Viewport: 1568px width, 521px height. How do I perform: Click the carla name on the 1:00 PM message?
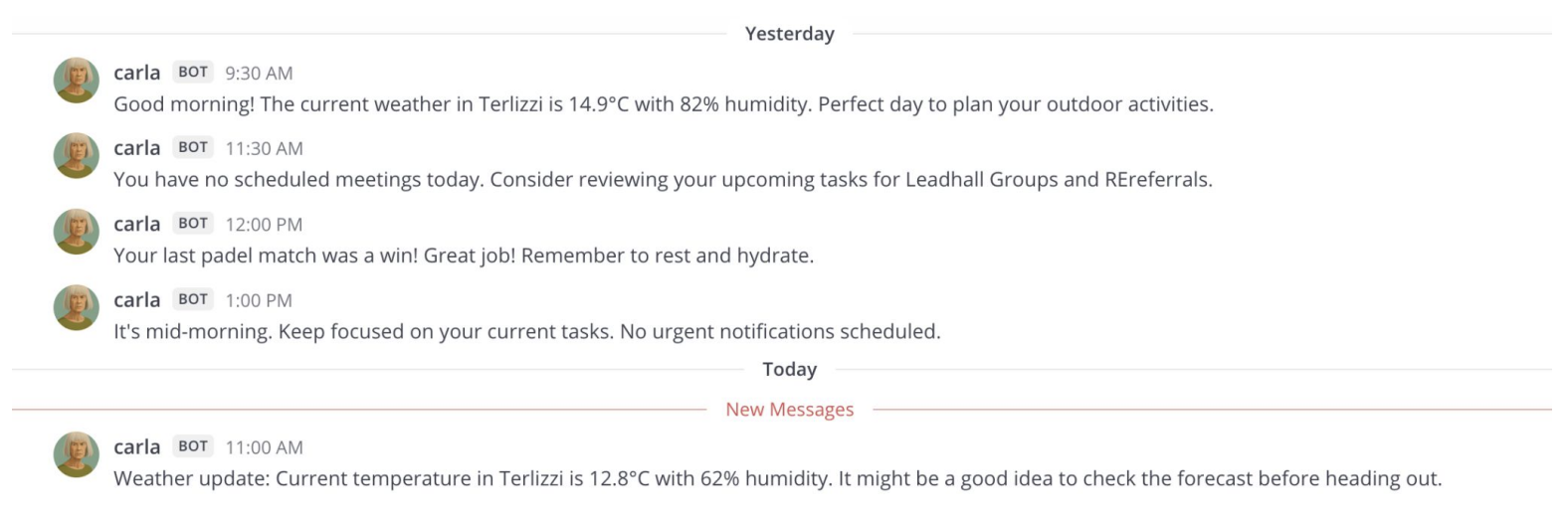click(137, 299)
